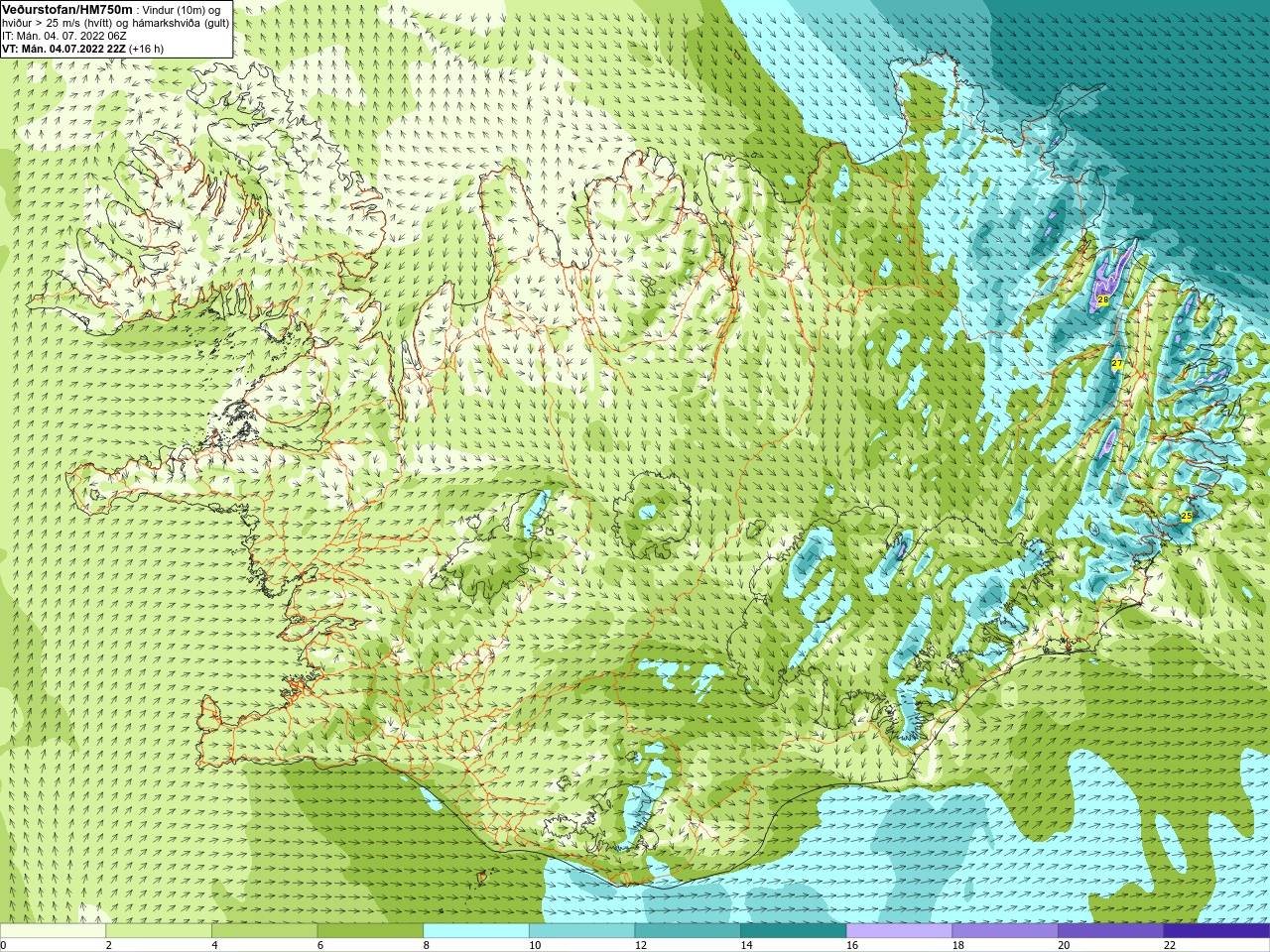The height and width of the screenshot is (952, 1270).
Task: Click the 0–2 m/s palest legend swatch
Action: (x=53, y=931)
